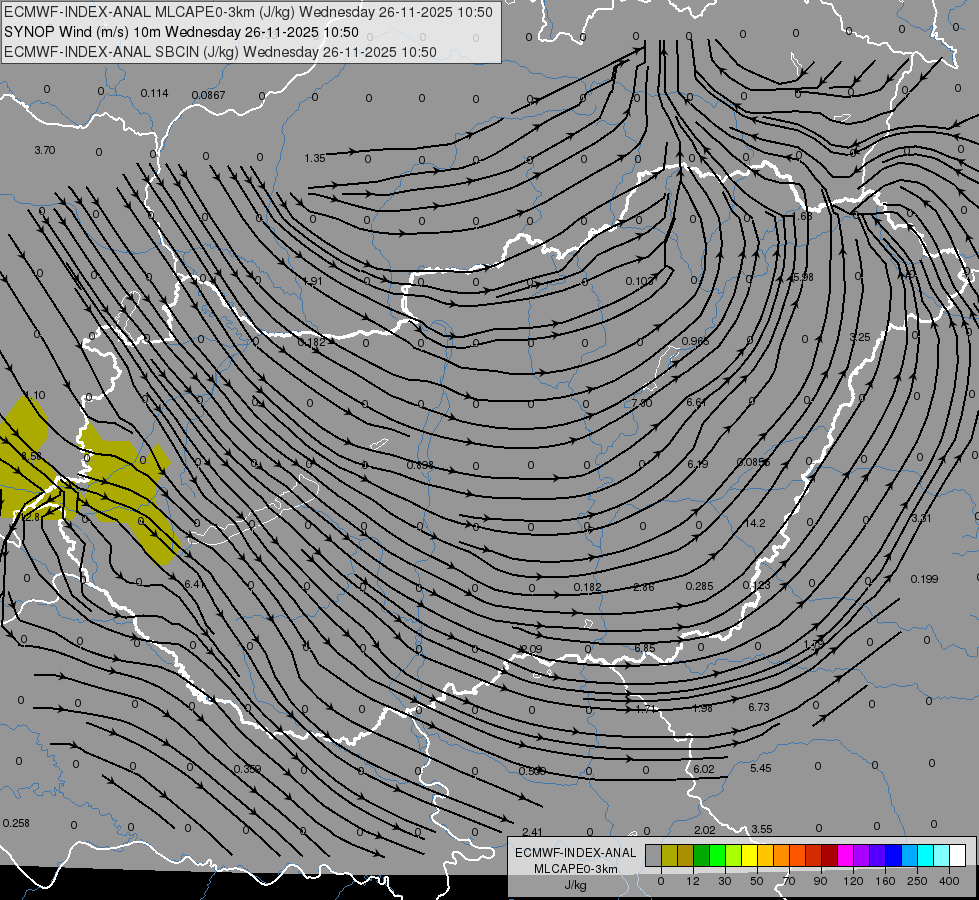Select the bright green legend swatch
The height and width of the screenshot is (900, 979).
[x=717, y=855]
